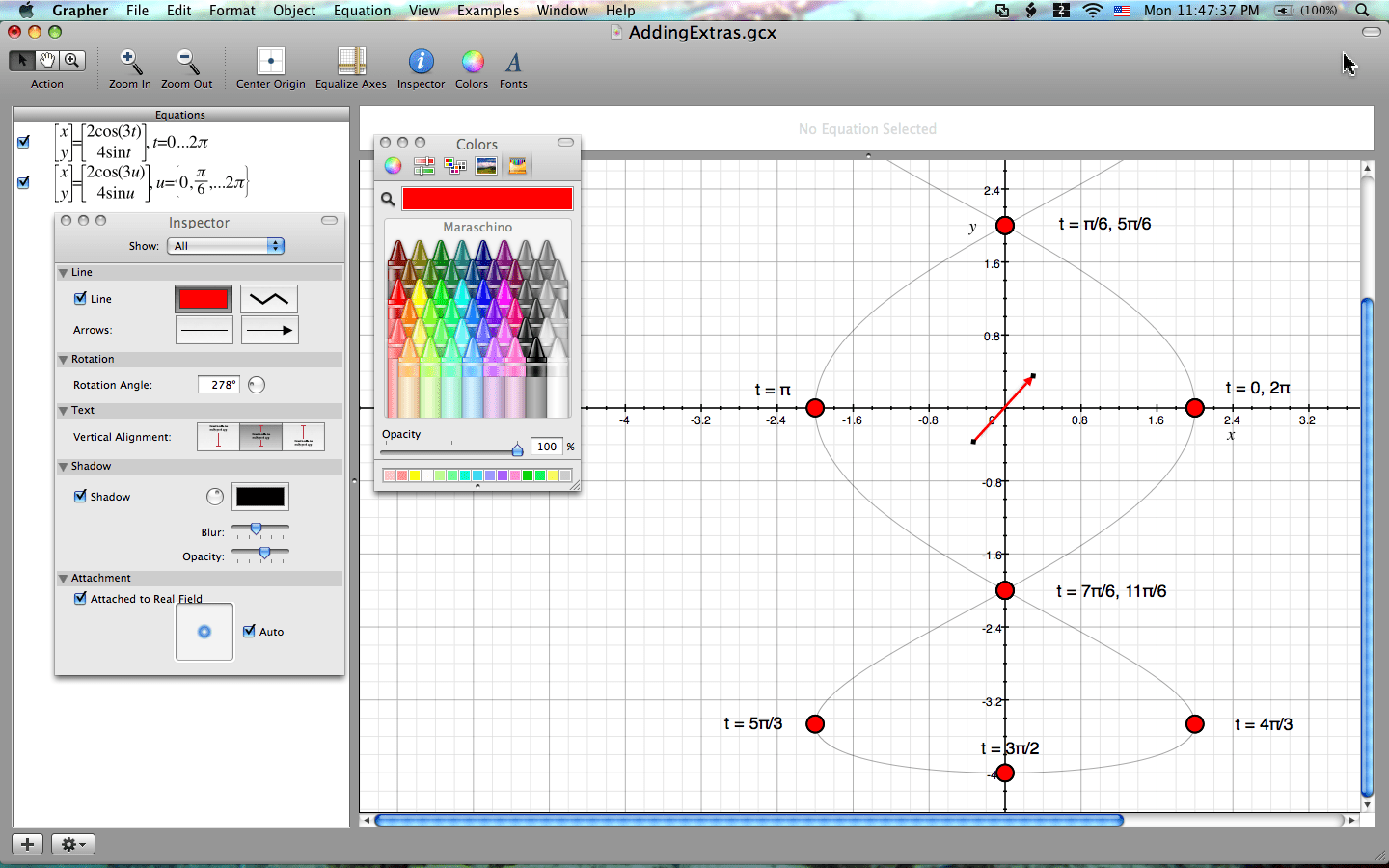This screenshot has height=868, width=1389.
Task: Open the Equation menu
Action: (362, 11)
